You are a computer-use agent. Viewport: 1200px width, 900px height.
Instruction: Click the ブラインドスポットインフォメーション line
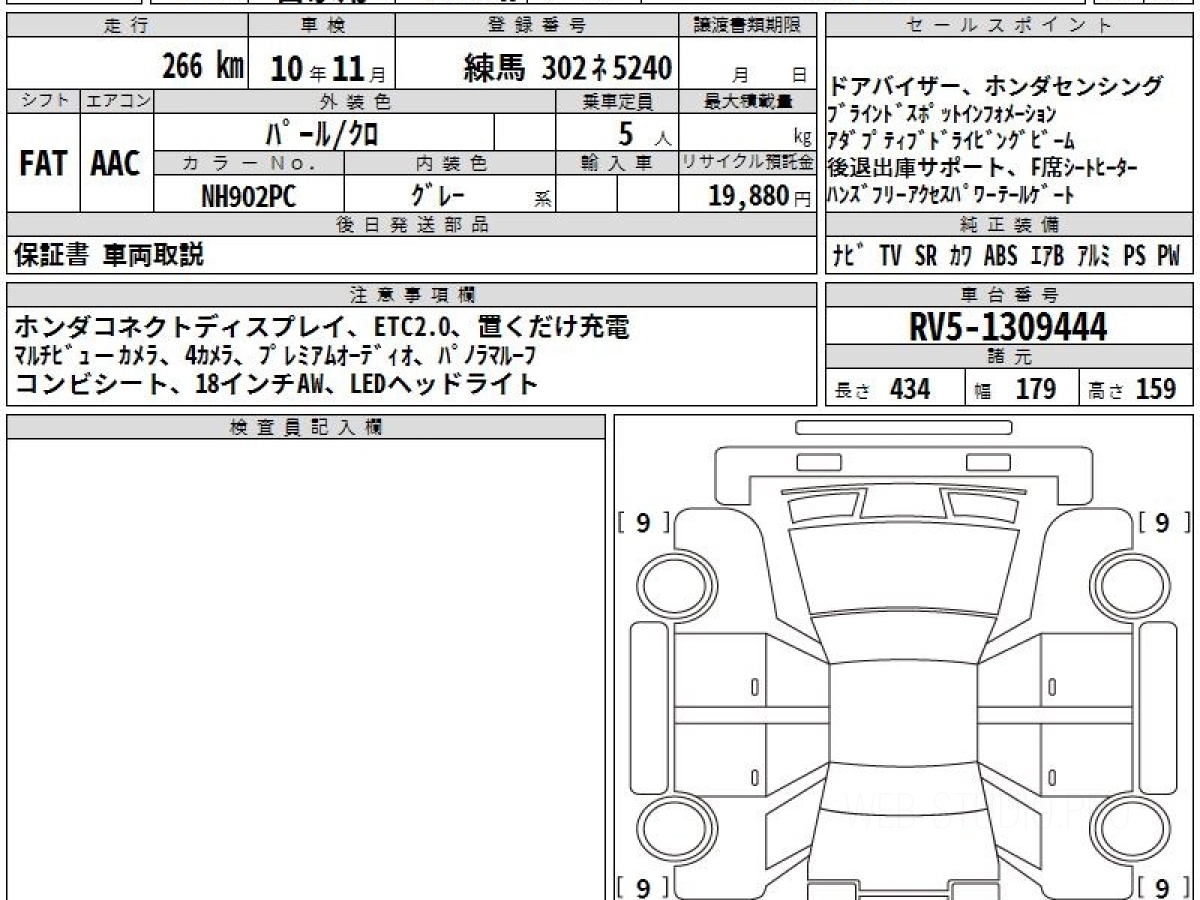942,114
